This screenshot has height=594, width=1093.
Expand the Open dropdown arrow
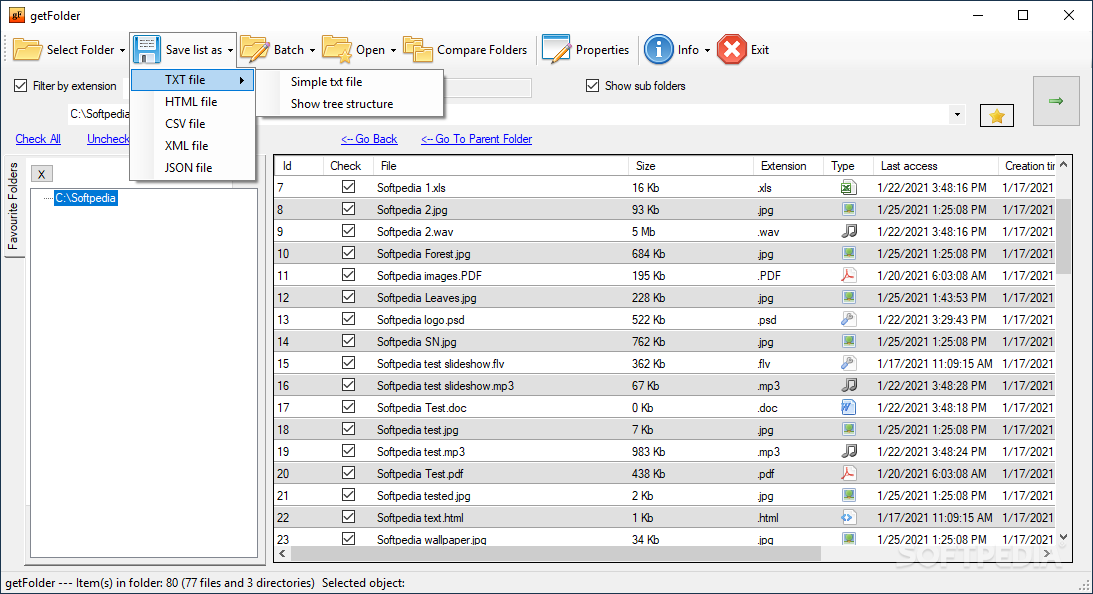[393, 50]
